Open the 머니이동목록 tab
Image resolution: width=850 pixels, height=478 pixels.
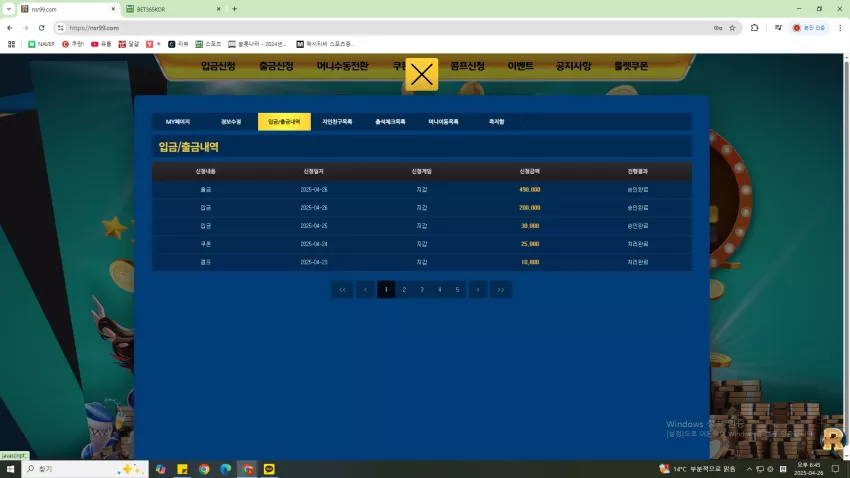pyautogui.click(x=443, y=122)
